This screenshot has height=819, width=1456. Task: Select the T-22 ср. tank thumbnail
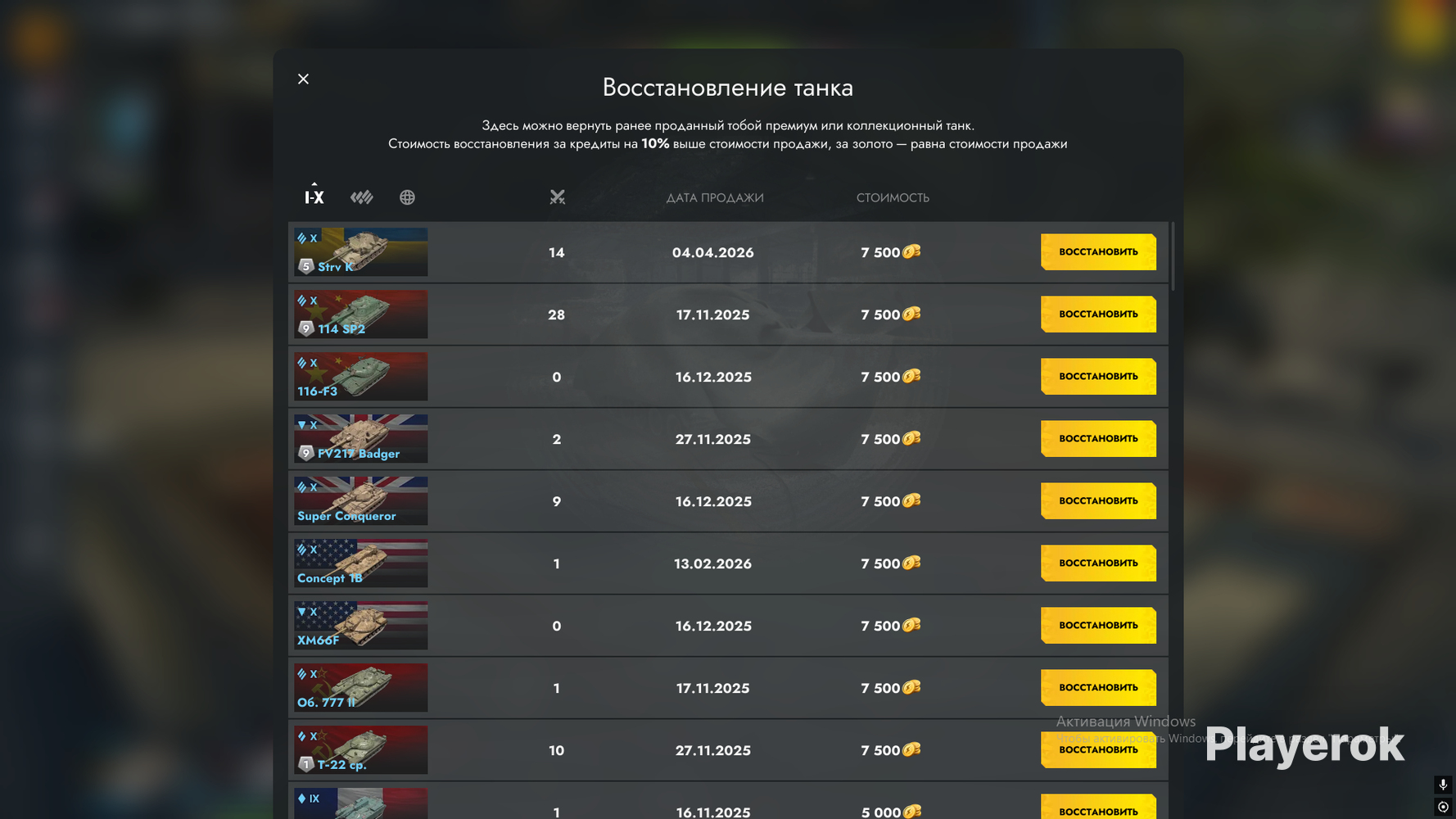point(361,750)
